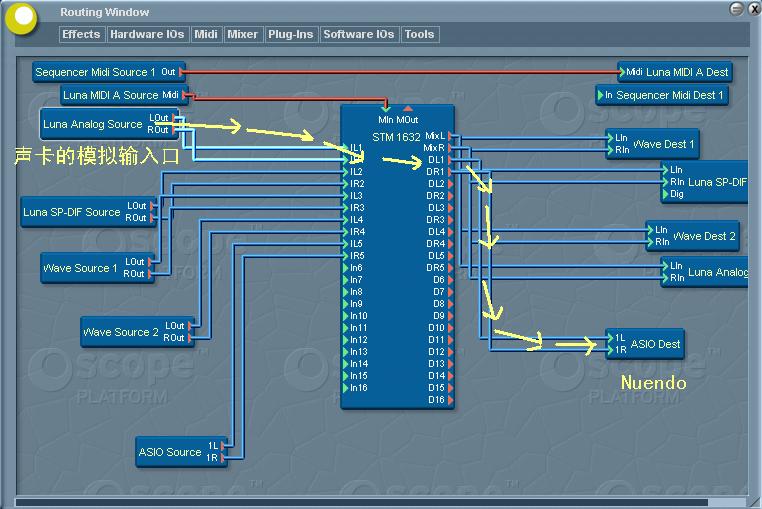Image resolution: width=762 pixels, height=509 pixels.
Task: Click IL2 input port on STM 1632
Action: click(x=346, y=172)
